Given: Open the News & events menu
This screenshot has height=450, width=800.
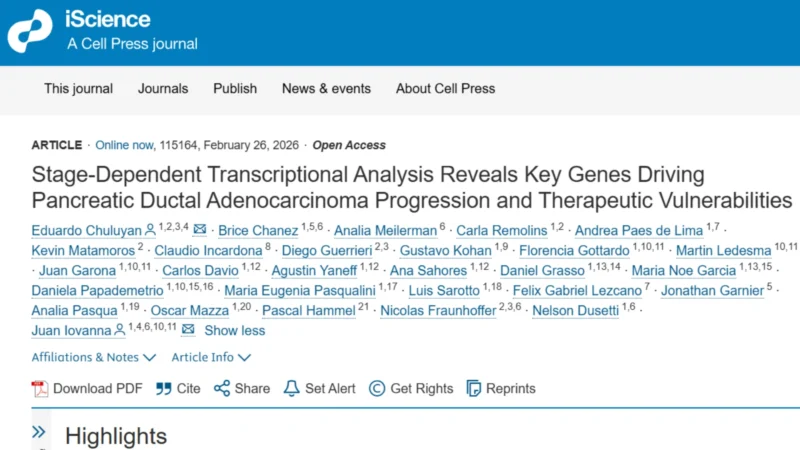Looking at the screenshot, I should tap(326, 88).
